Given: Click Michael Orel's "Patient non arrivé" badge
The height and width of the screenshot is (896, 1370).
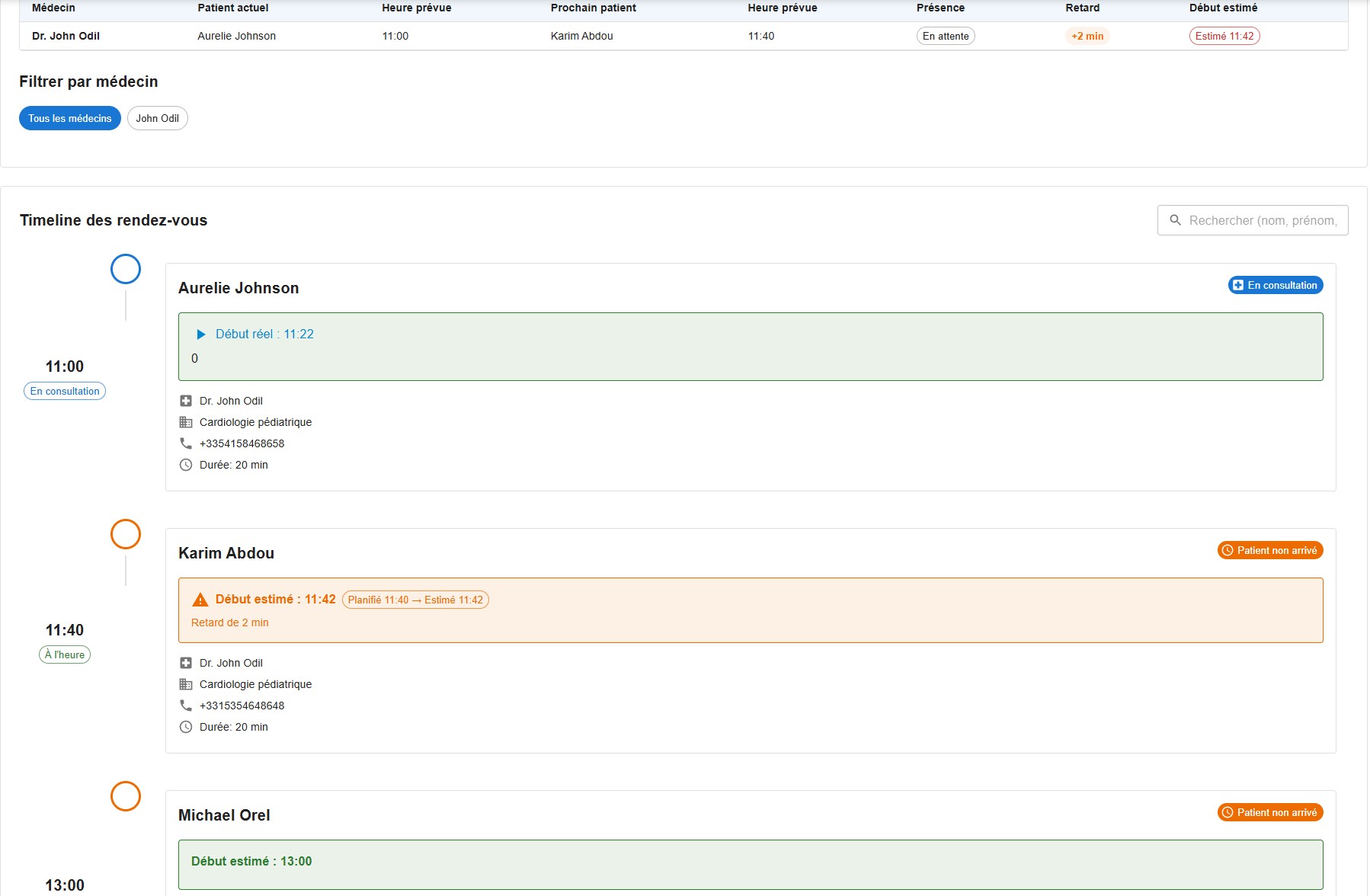Looking at the screenshot, I should pyautogui.click(x=1269, y=812).
